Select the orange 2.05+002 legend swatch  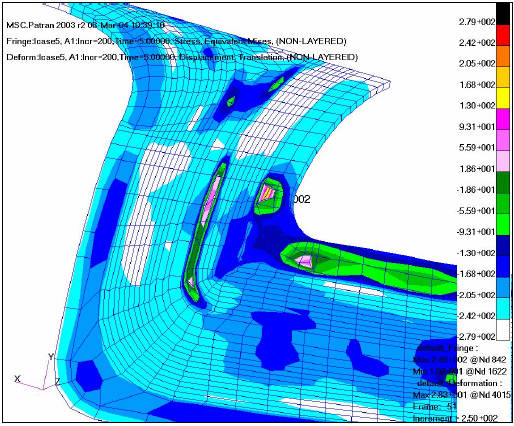coord(503,56)
